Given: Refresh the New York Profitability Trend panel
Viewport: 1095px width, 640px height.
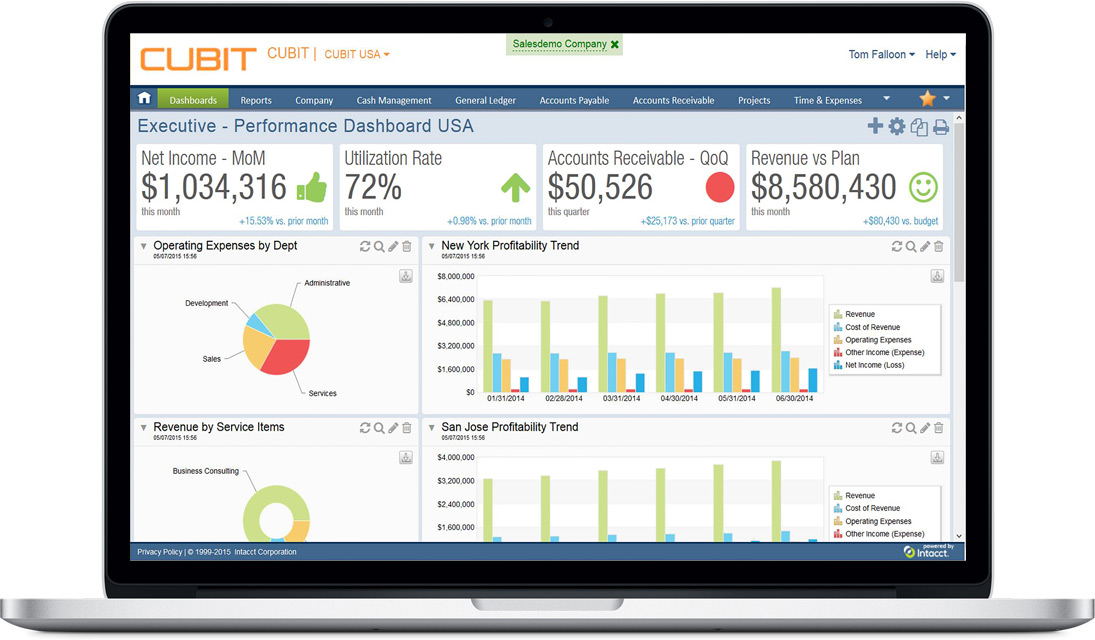Looking at the screenshot, I should click(897, 246).
